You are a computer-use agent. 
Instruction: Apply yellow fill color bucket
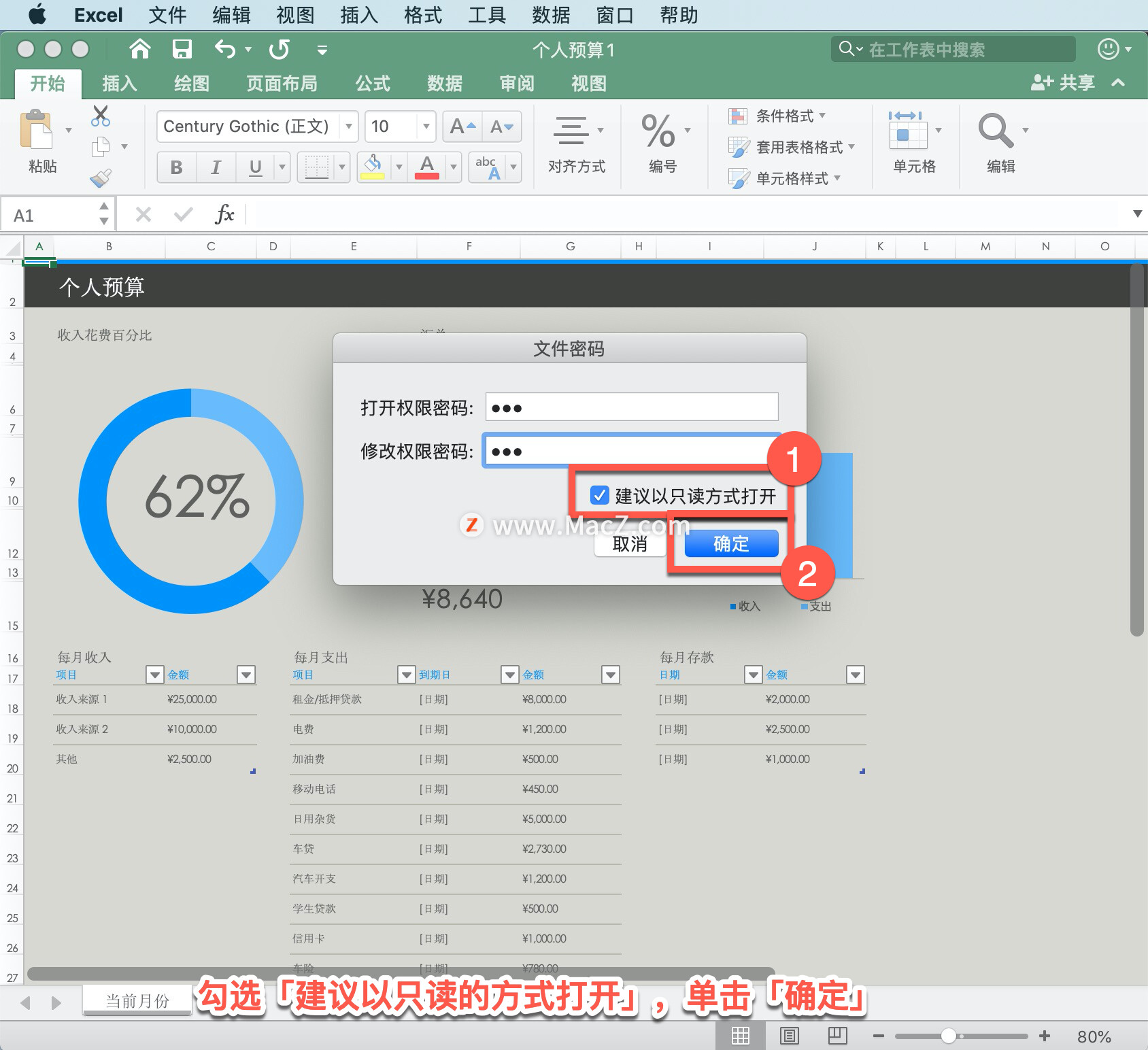[x=373, y=167]
